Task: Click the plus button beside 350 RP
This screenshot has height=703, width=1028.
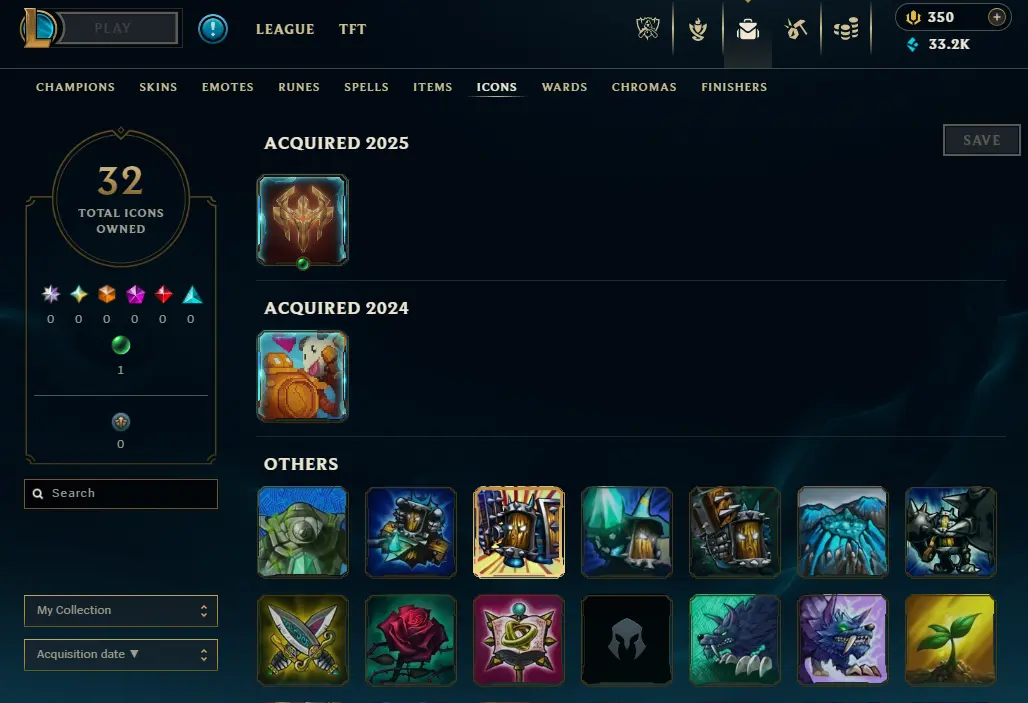Action: click(x=997, y=17)
